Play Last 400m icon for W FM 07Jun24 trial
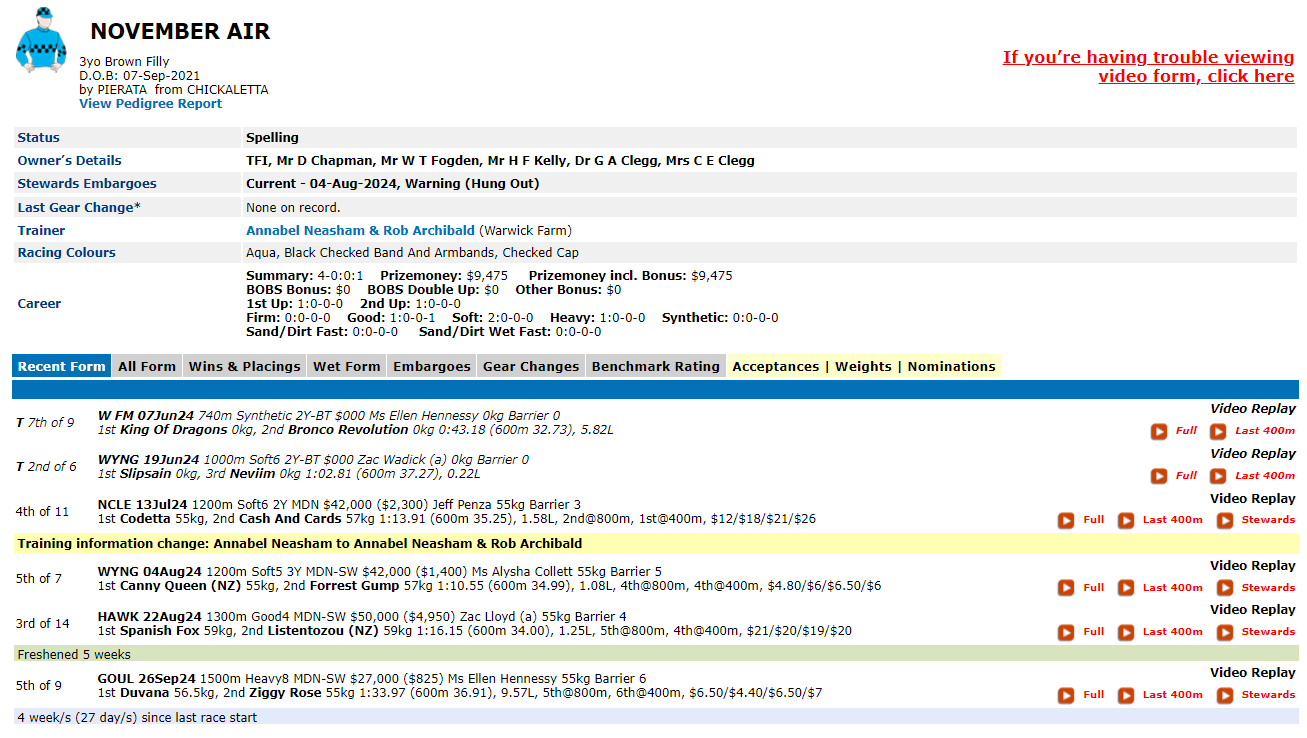The width and height of the screenshot is (1307, 738). pos(1217,431)
